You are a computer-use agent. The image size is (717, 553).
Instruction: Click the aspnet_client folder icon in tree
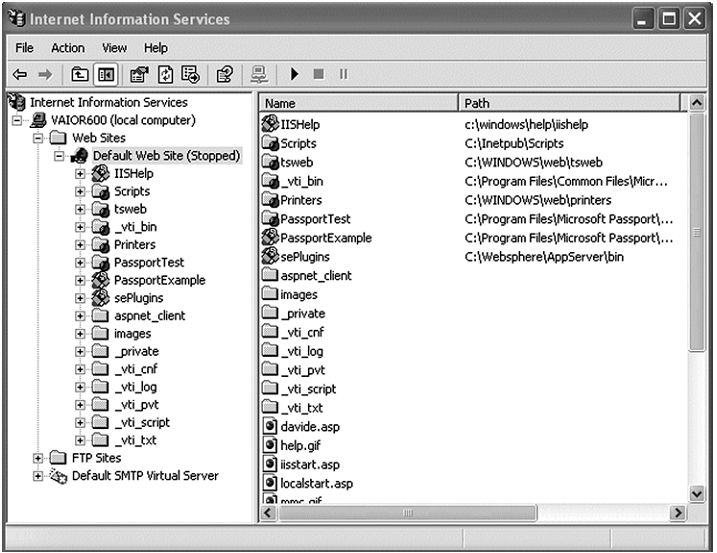click(x=100, y=316)
